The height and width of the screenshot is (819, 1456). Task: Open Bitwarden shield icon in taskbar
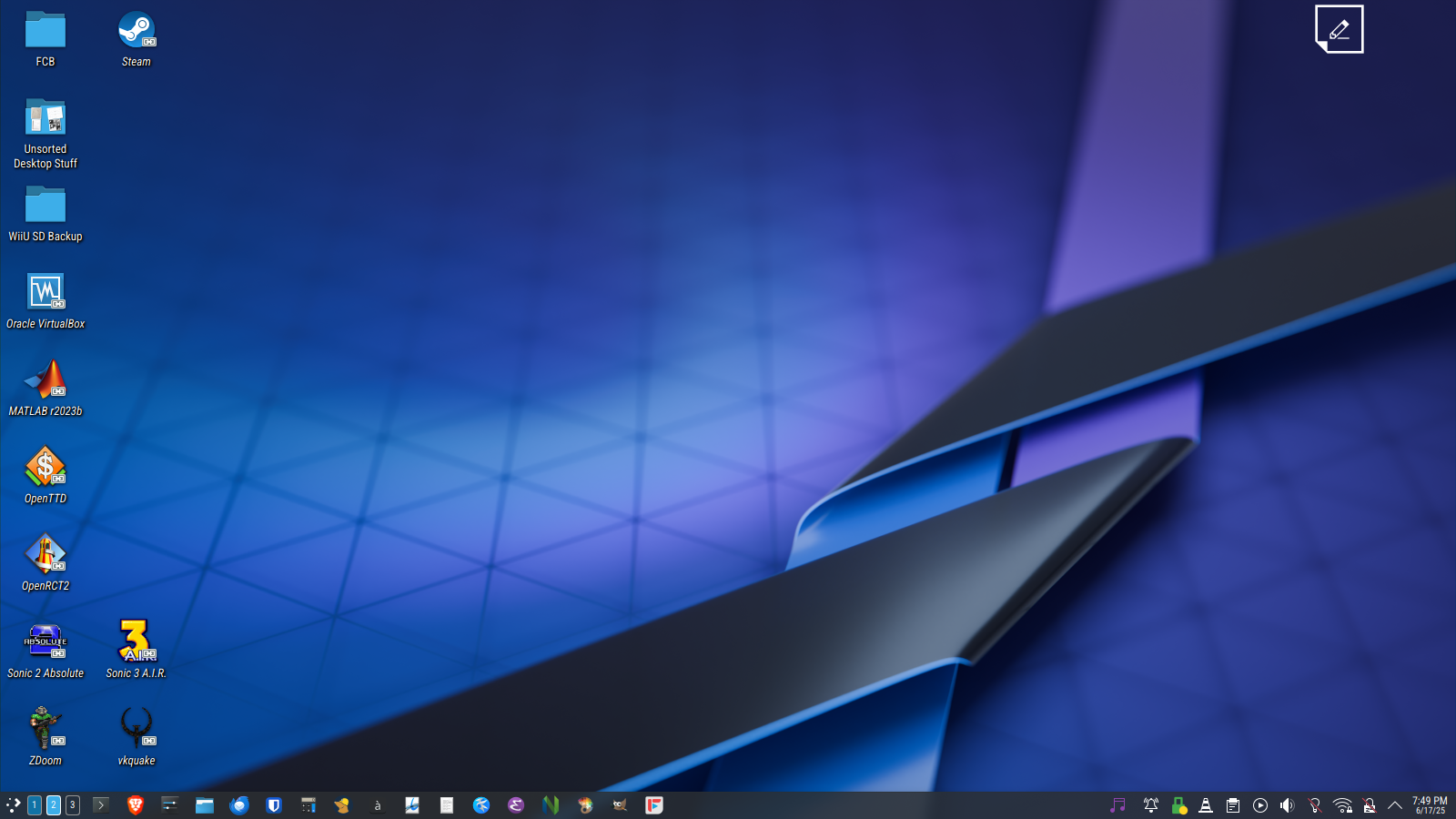coord(274,804)
